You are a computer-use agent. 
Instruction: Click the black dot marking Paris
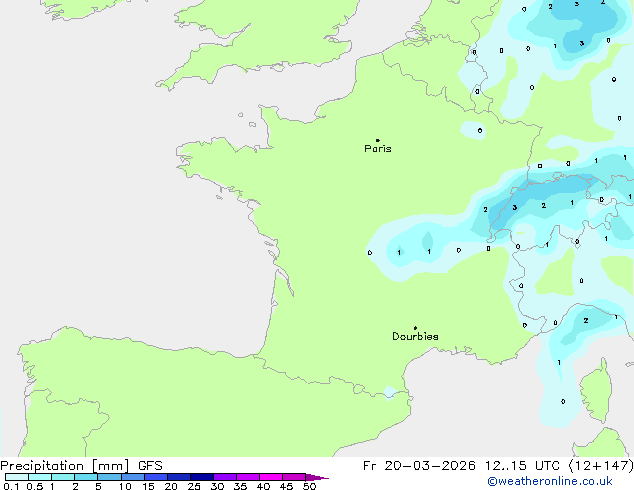pos(378,140)
